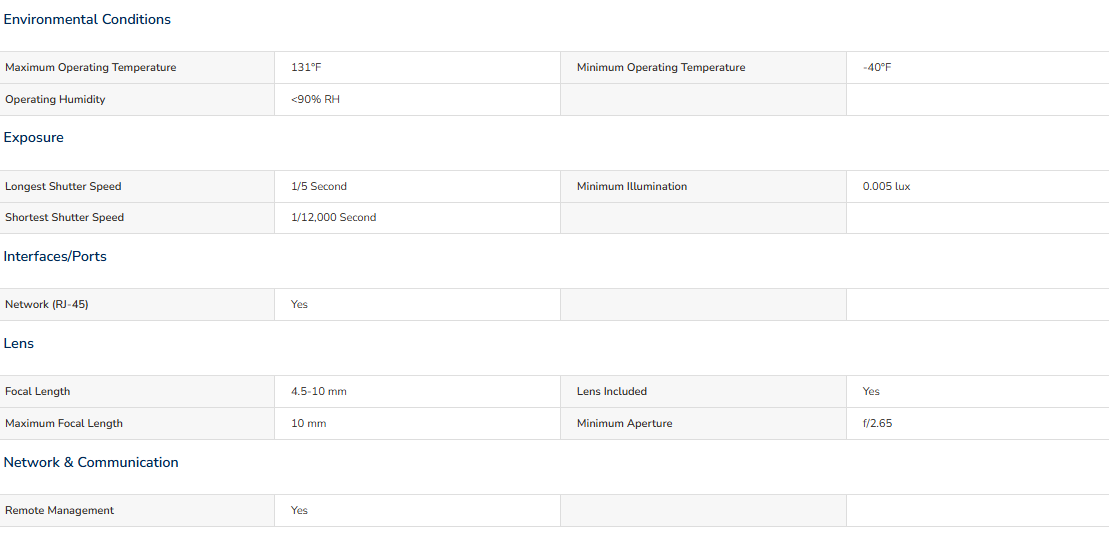Click the Network & Communication heading
The width and height of the screenshot is (1109, 535).
click(x=91, y=462)
